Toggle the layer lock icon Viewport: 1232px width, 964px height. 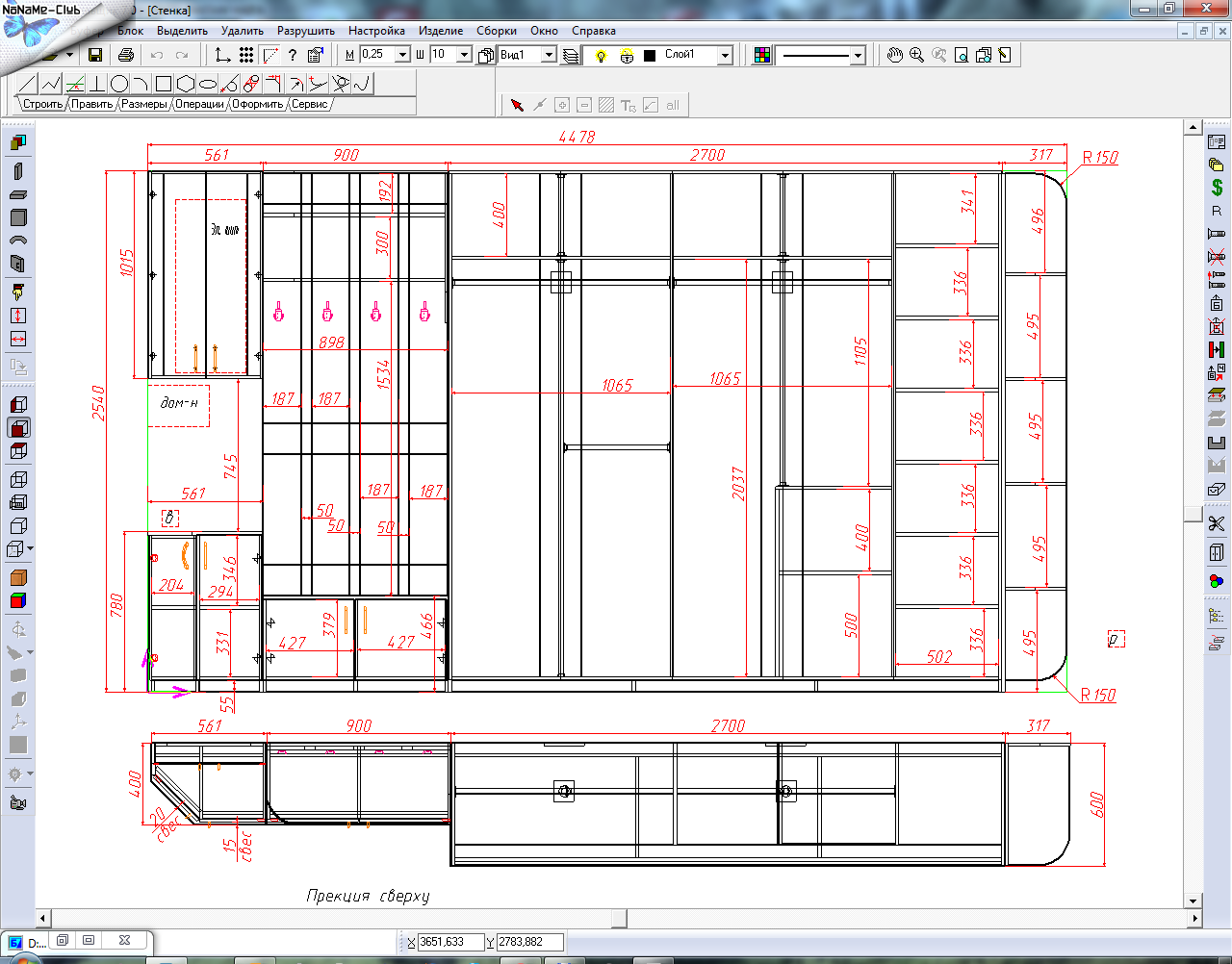click(627, 55)
